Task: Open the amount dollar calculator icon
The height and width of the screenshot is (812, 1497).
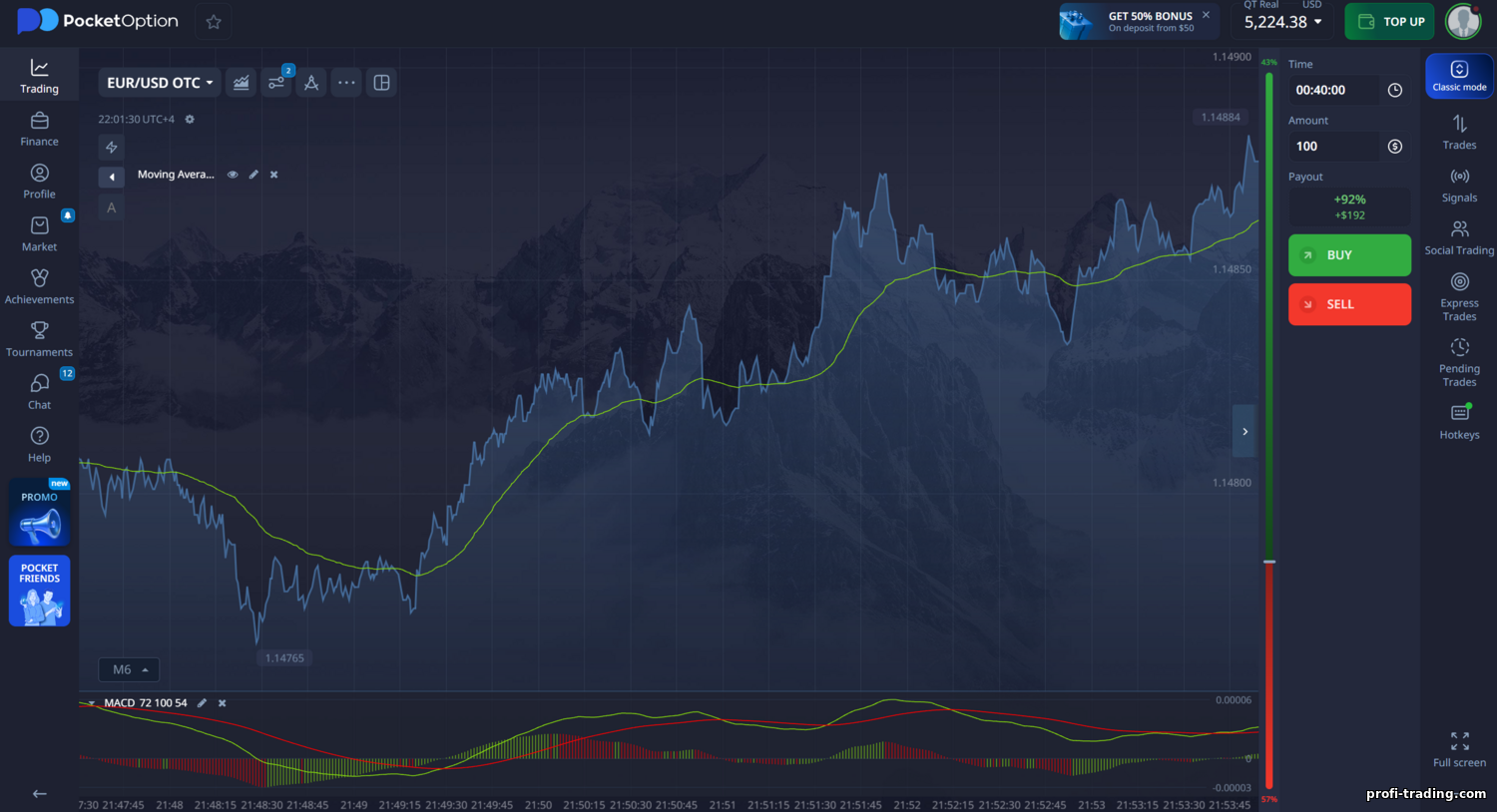Action: (1395, 147)
